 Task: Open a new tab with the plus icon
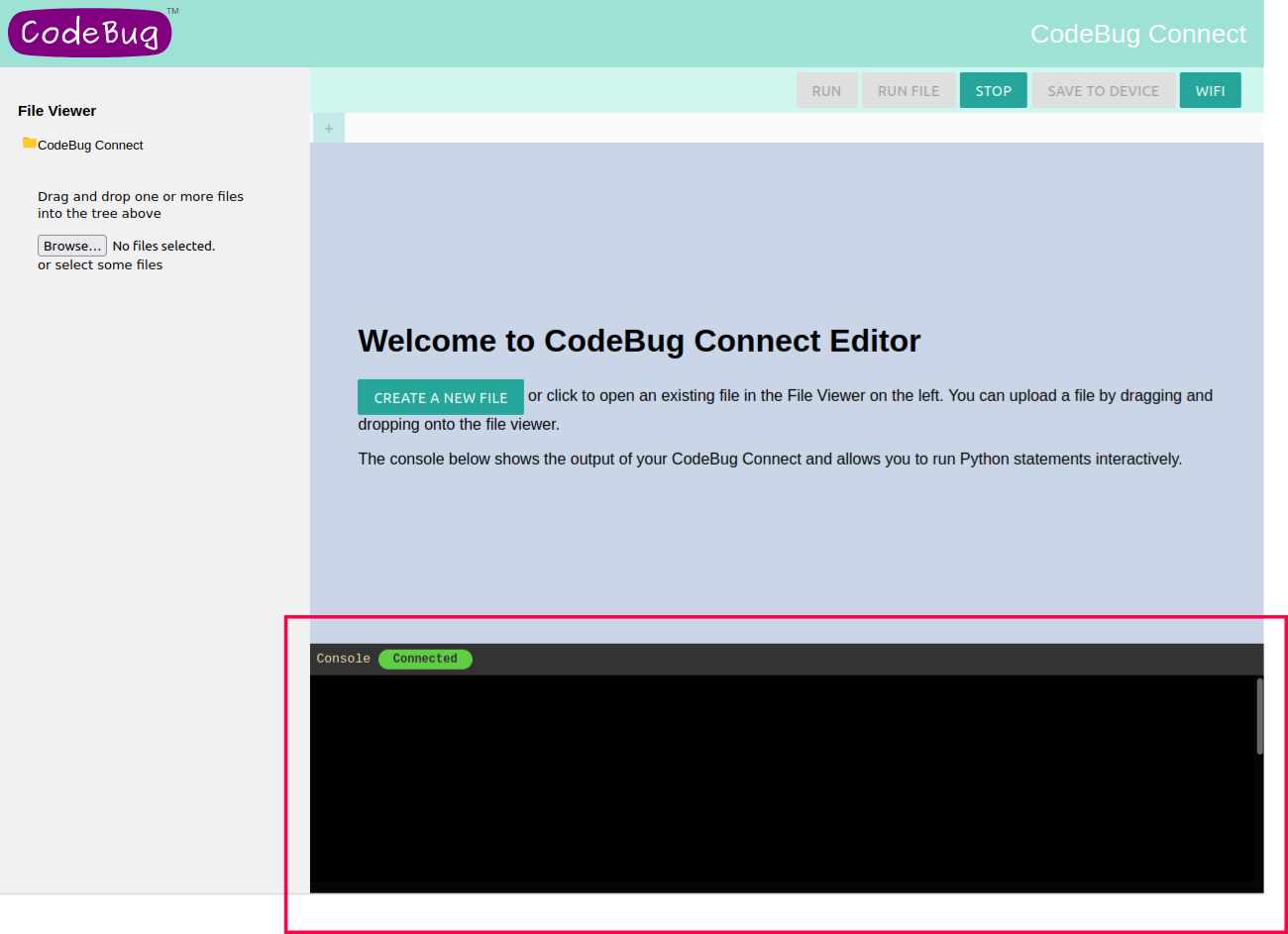coord(329,129)
